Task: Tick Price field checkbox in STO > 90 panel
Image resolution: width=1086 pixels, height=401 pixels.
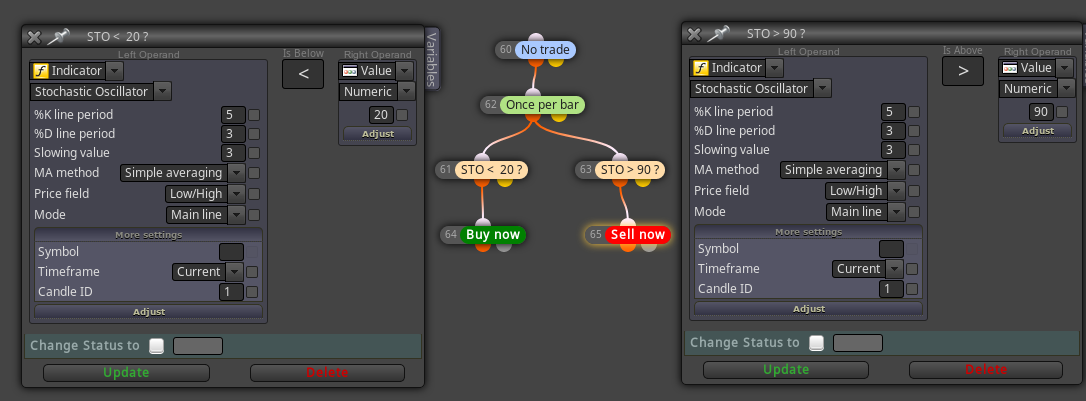Action: pos(914,191)
